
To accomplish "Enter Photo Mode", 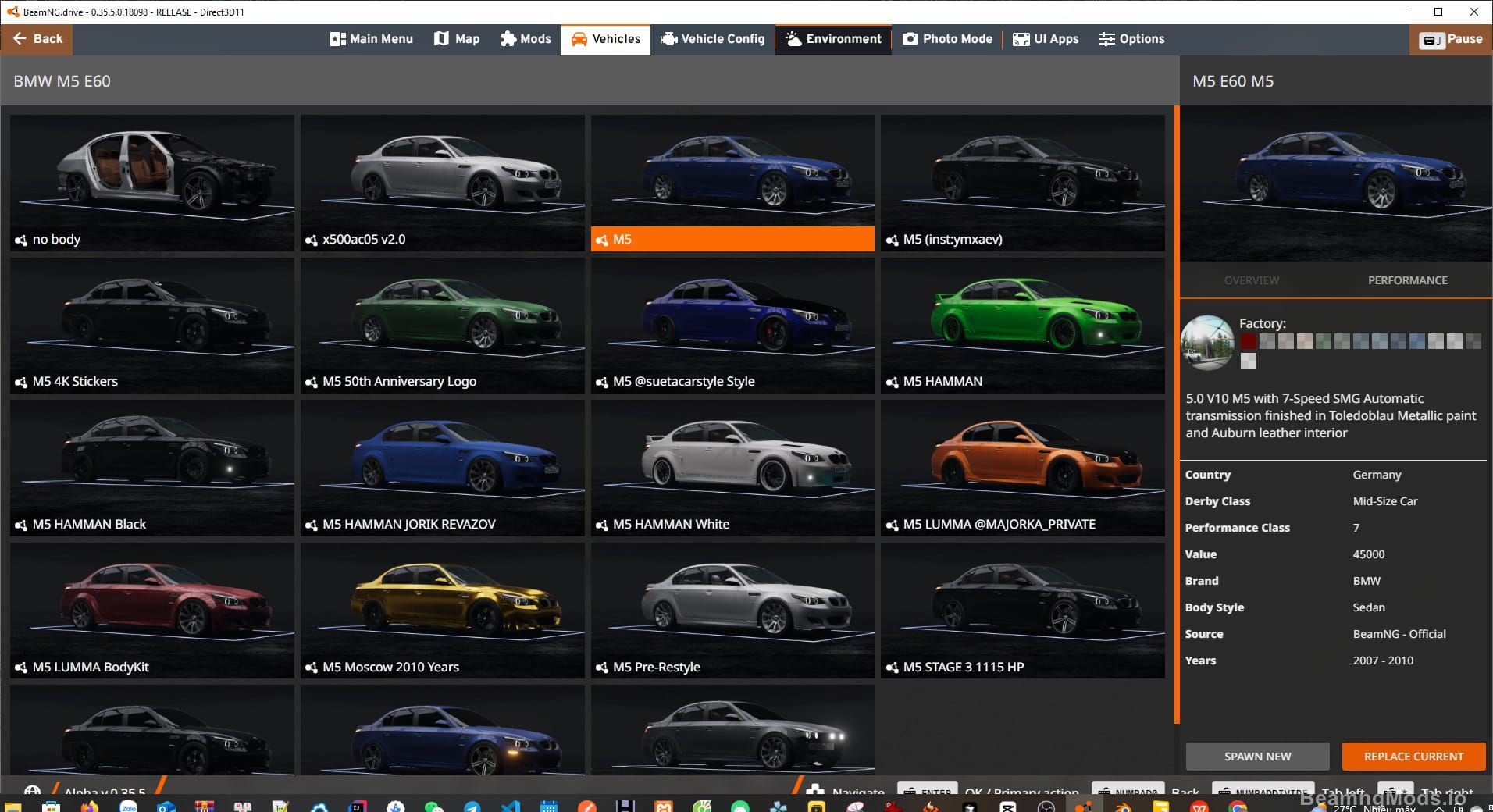I will click(947, 39).
